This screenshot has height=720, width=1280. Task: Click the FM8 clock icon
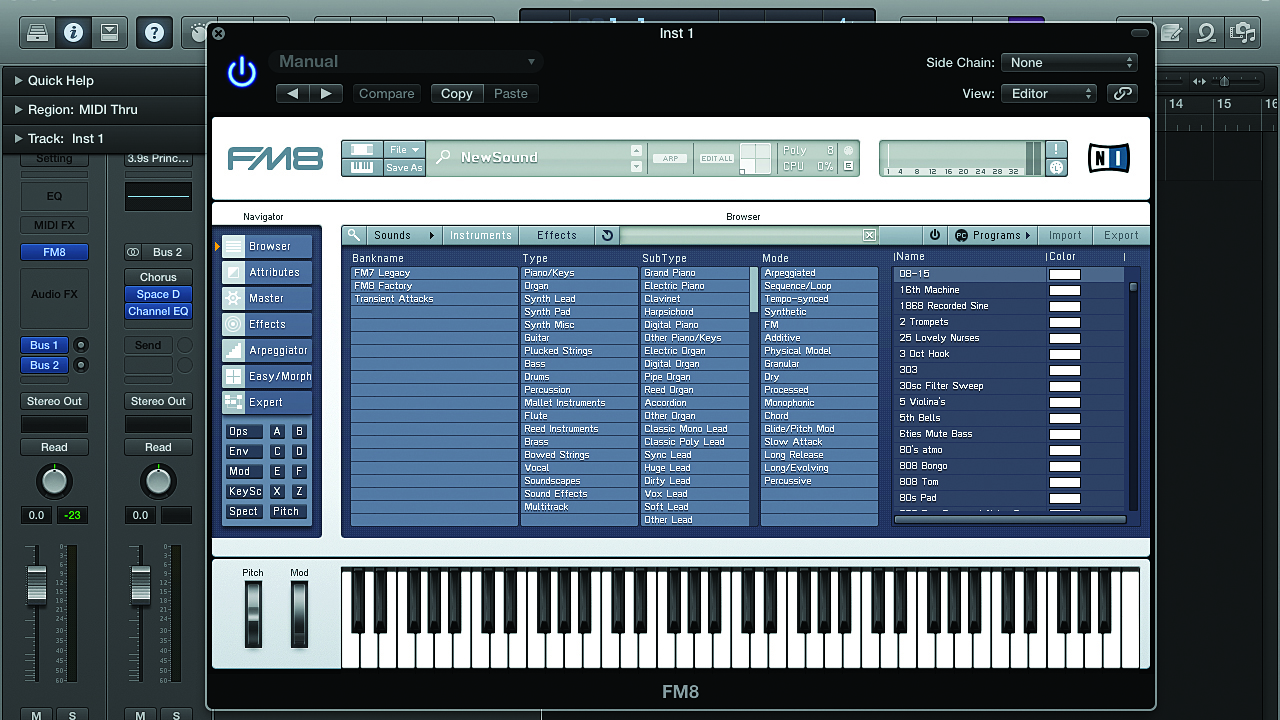pos(1056,168)
